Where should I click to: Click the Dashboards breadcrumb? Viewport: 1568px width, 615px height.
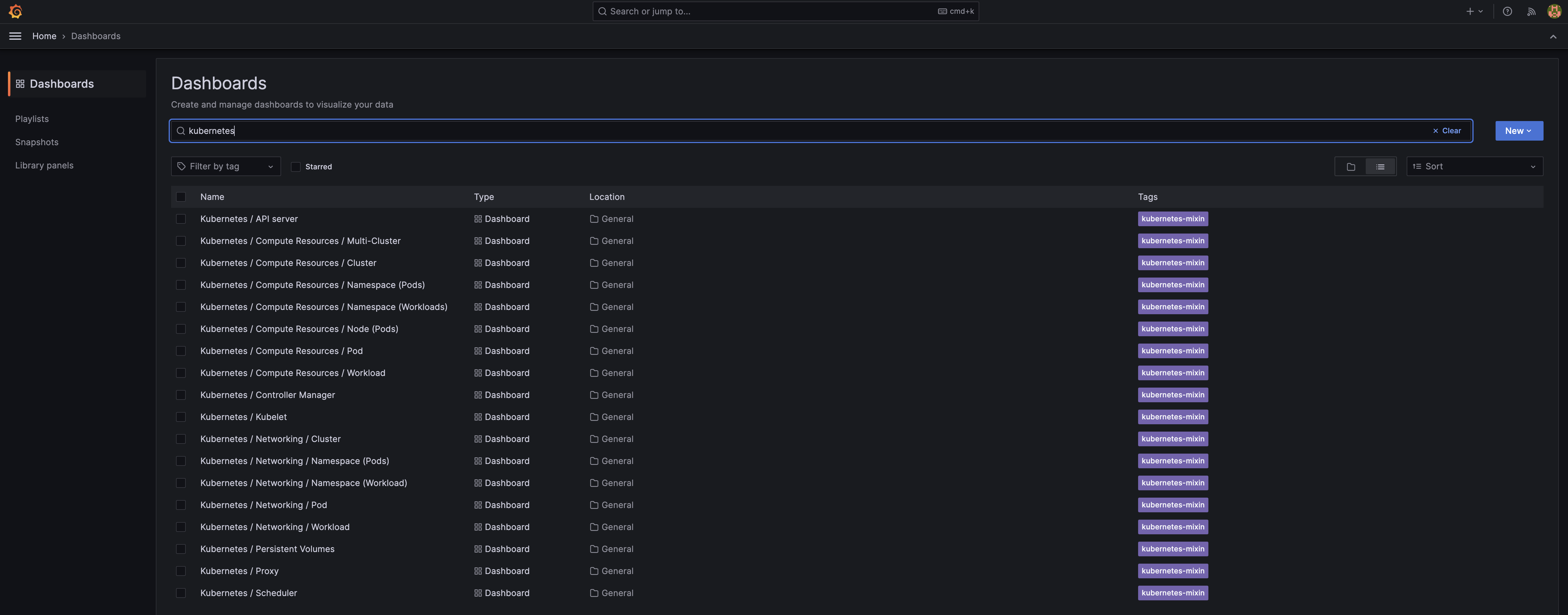[x=96, y=37]
